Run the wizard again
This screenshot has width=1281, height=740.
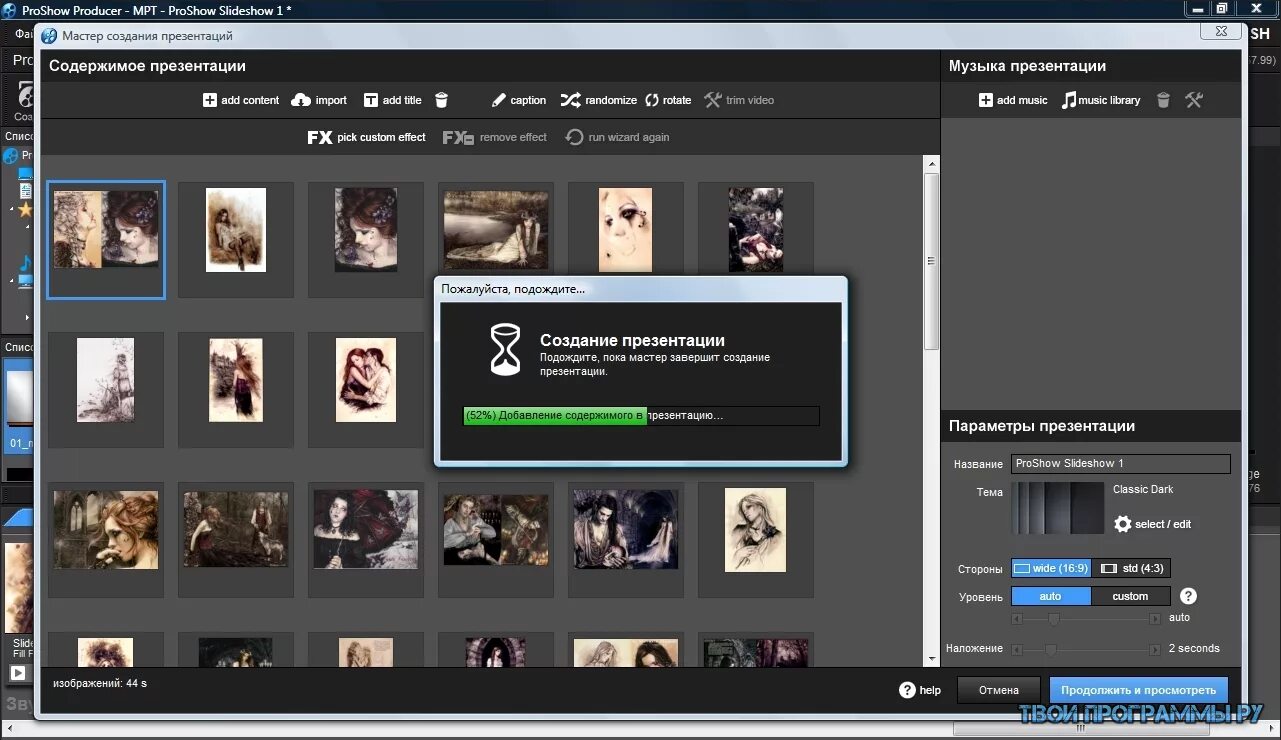click(x=617, y=137)
